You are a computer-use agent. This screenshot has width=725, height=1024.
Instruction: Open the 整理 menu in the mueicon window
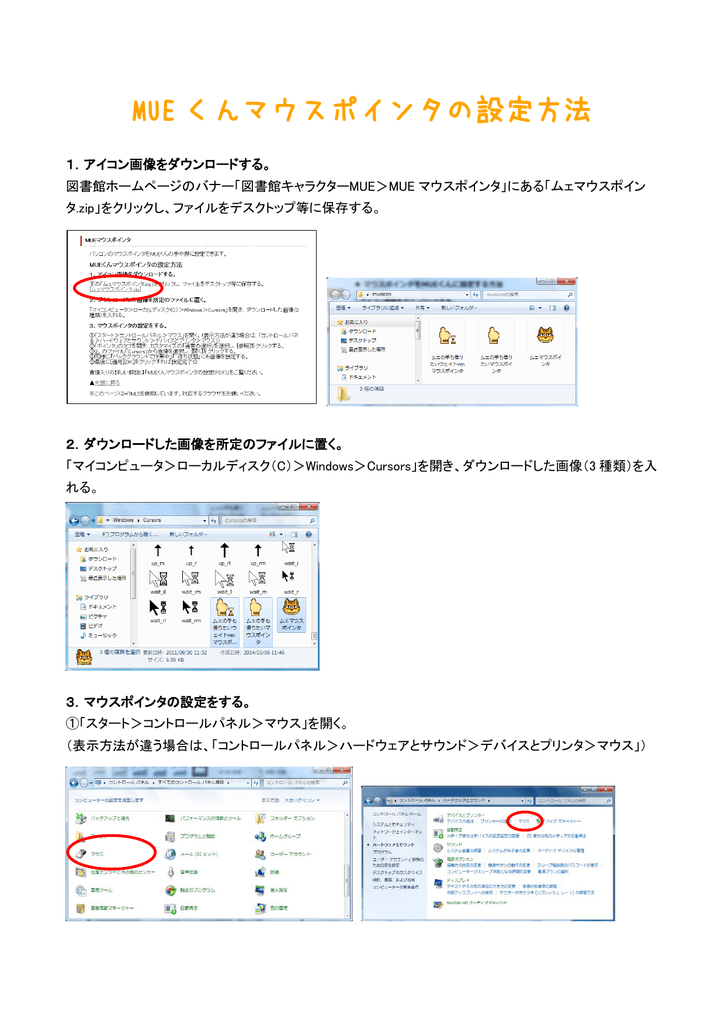pos(343,308)
